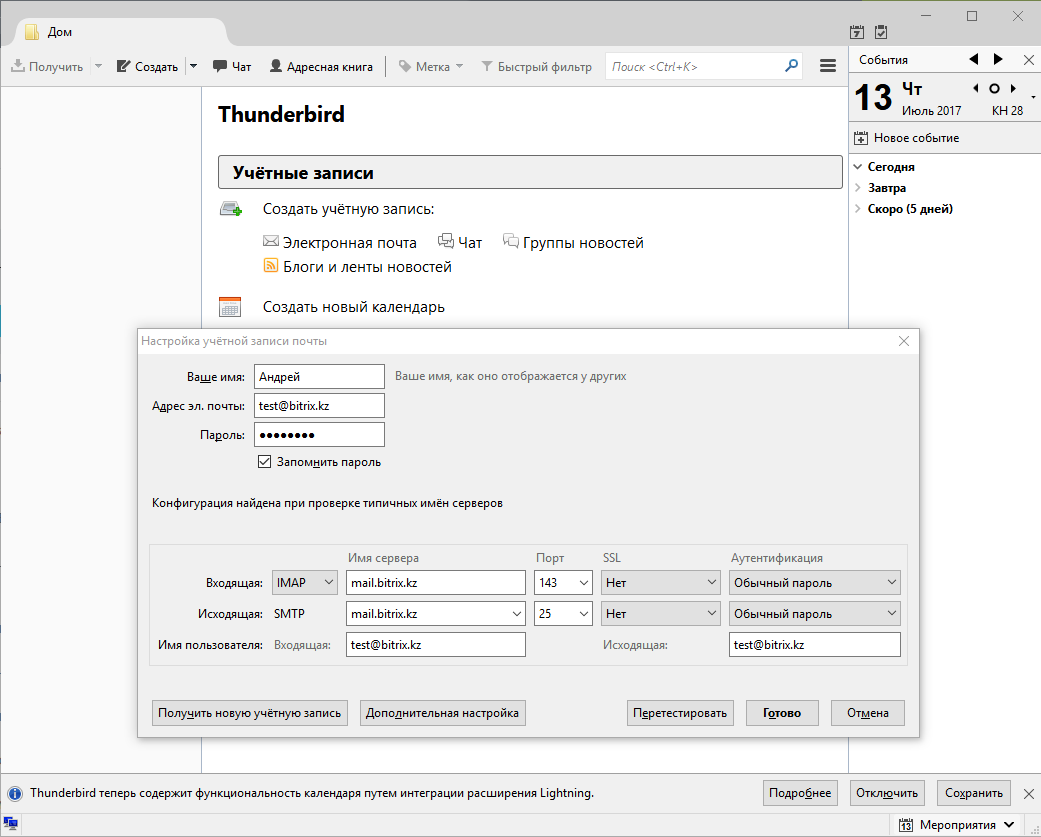Dismiss the Lightning notification bar
The height and width of the screenshot is (837, 1041).
pos(1028,794)
